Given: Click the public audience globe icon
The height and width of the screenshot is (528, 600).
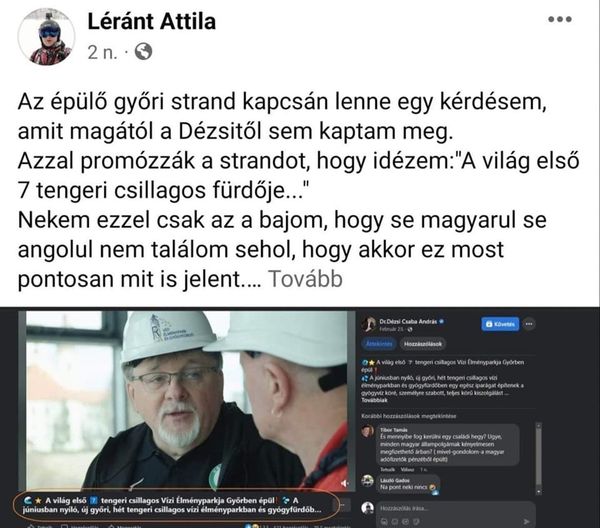Looking at the screenshot, I should click(x=143, y=52).
